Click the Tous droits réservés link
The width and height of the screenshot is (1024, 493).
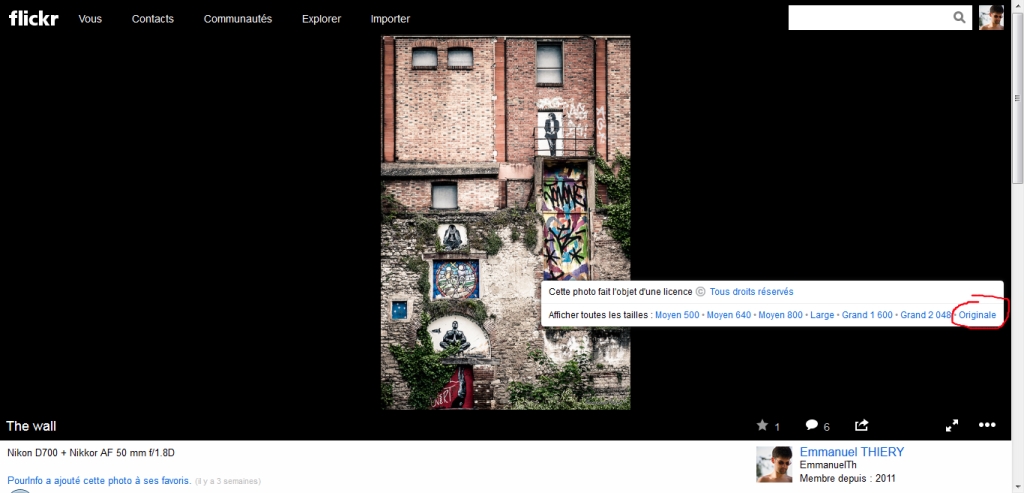[752, 292]
